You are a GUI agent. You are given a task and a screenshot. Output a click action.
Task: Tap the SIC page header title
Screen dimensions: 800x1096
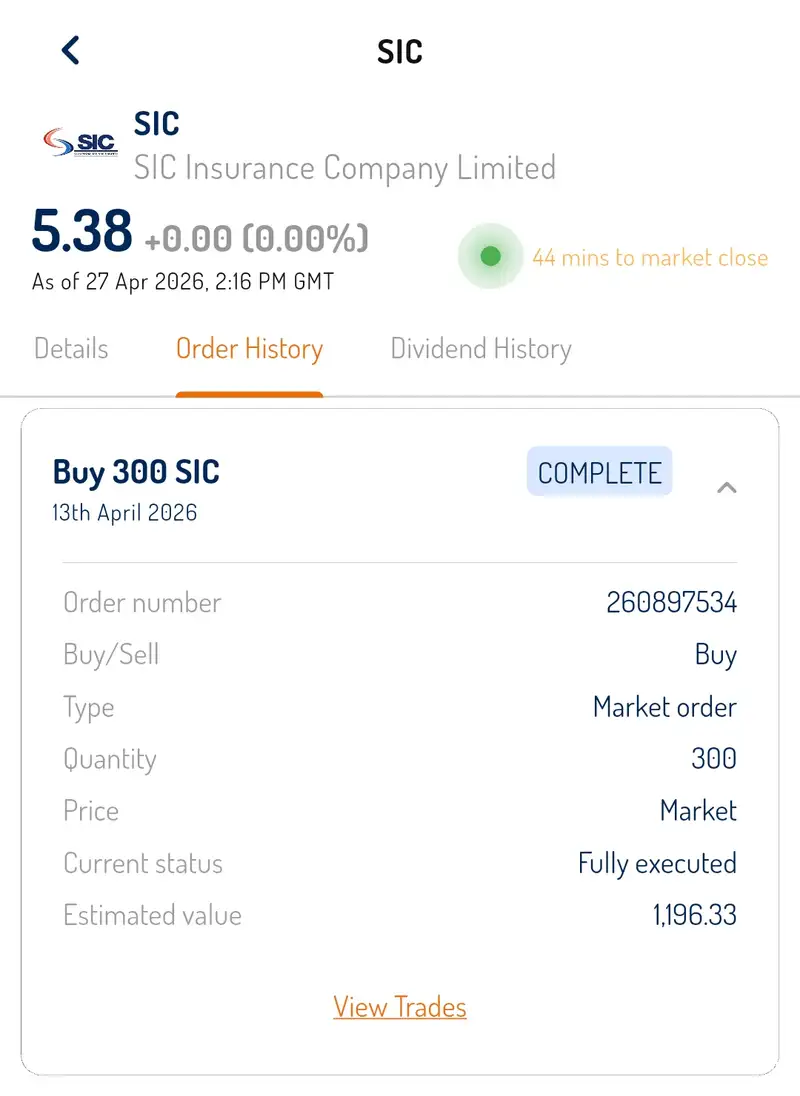tap(400, 52)
